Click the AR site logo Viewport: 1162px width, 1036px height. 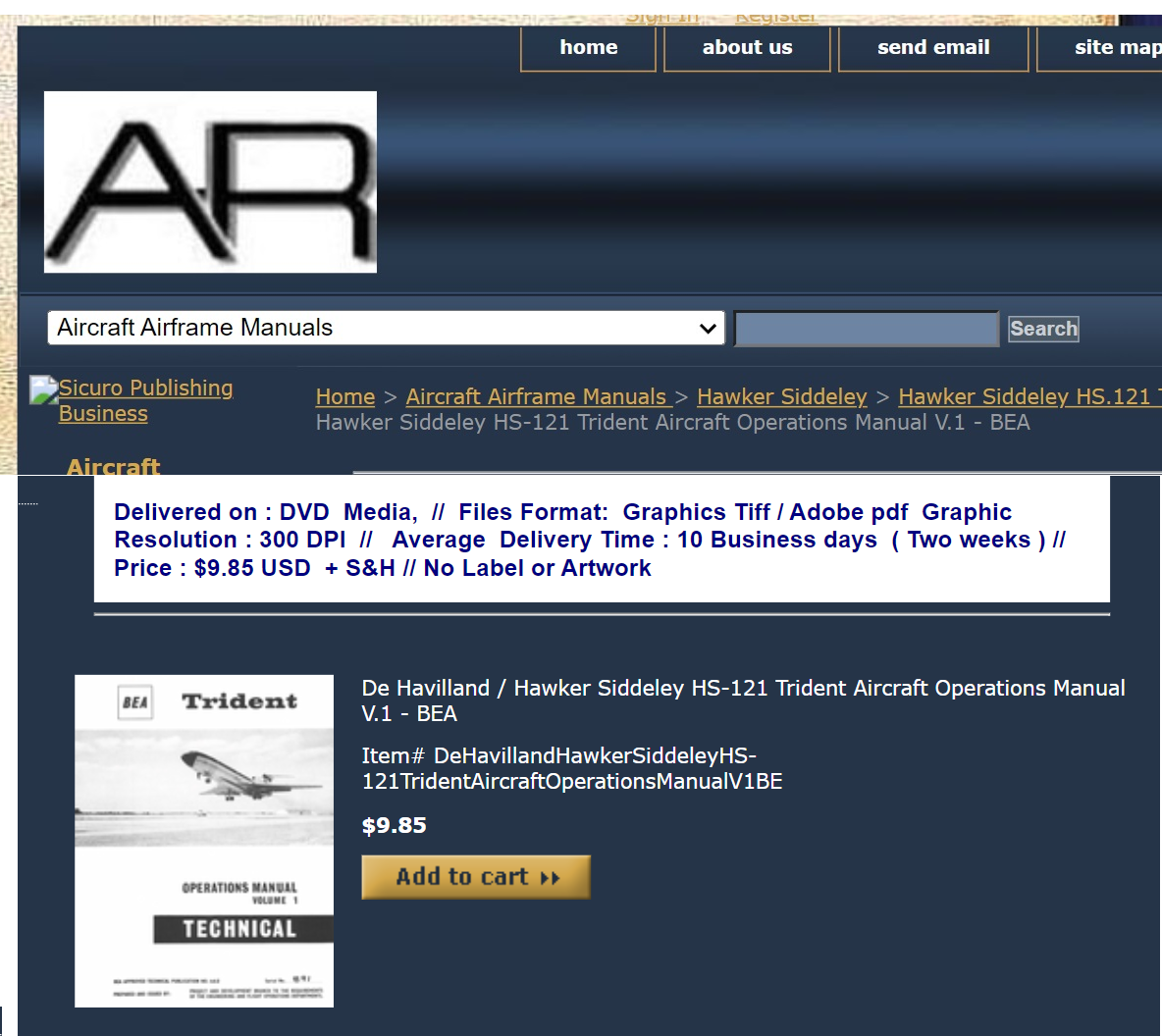(210, 182)
